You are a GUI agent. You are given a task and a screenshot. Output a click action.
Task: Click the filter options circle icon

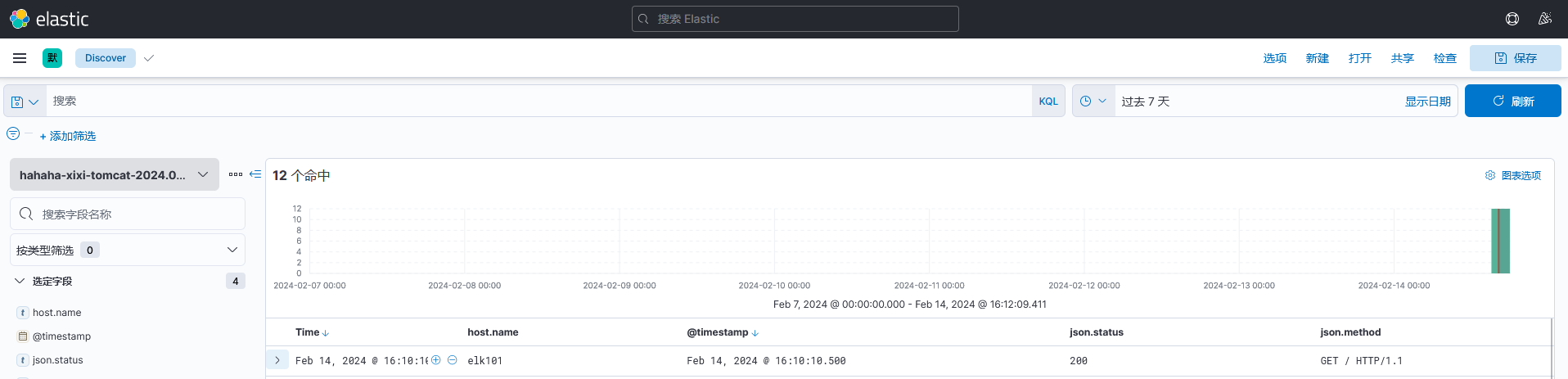[13, 133]
